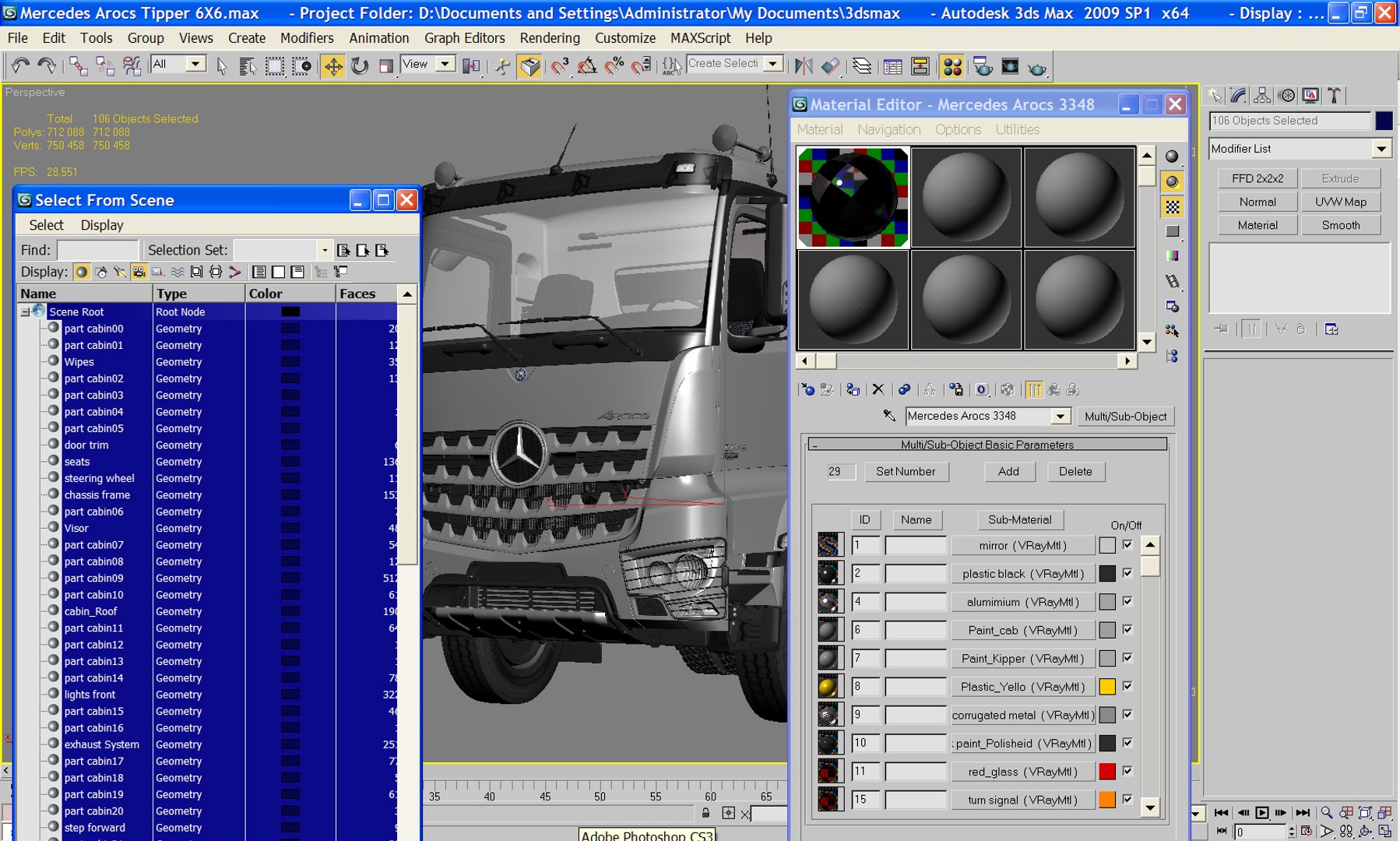Image resolution: width=1400 pixels, height=841 pixels.
Task: Click the Mirror tool in toolbar
Action: coord(804,66)
